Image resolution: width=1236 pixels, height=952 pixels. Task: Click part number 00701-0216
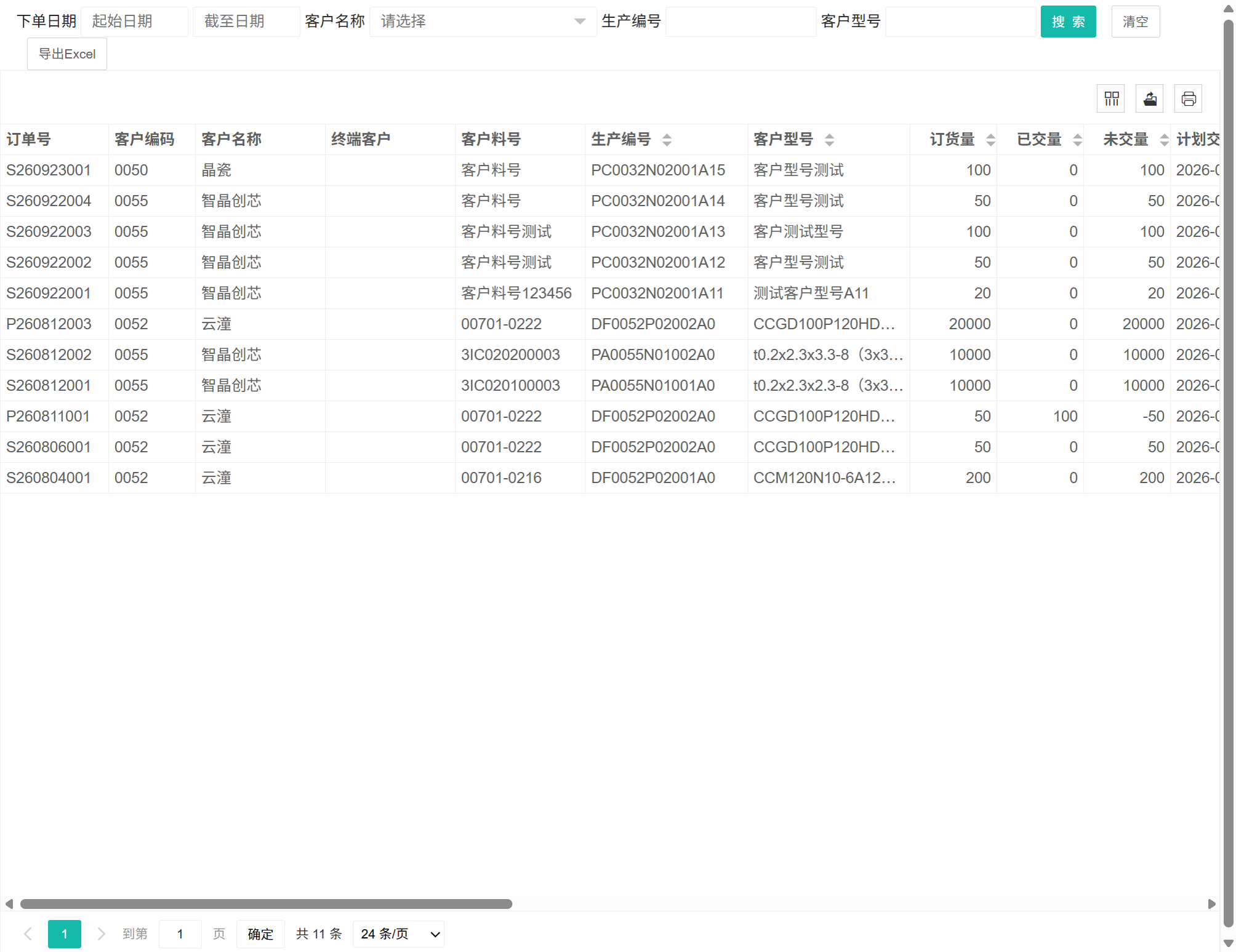[501, 478]
